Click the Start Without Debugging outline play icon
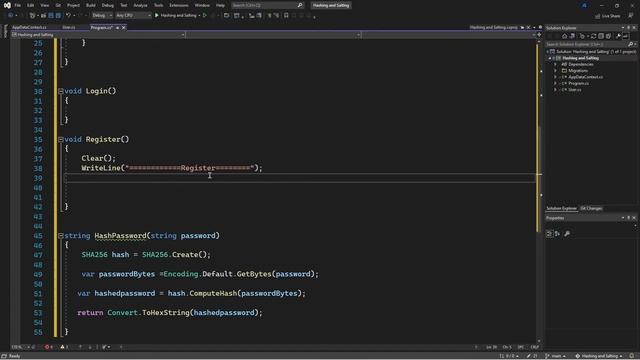640x360 pixels. (x=205, y=16)
